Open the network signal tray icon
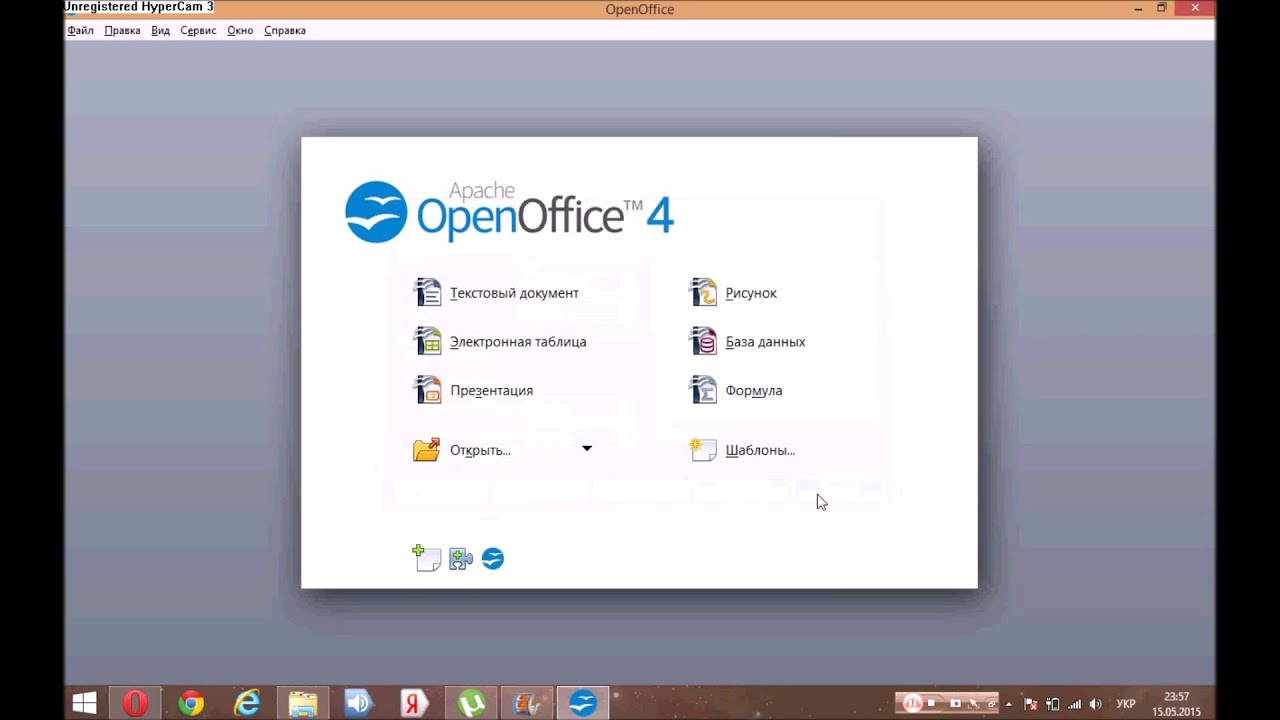Image resolution: width=1280 pixels, height=720 pixels. click(x=1074, y=704)
